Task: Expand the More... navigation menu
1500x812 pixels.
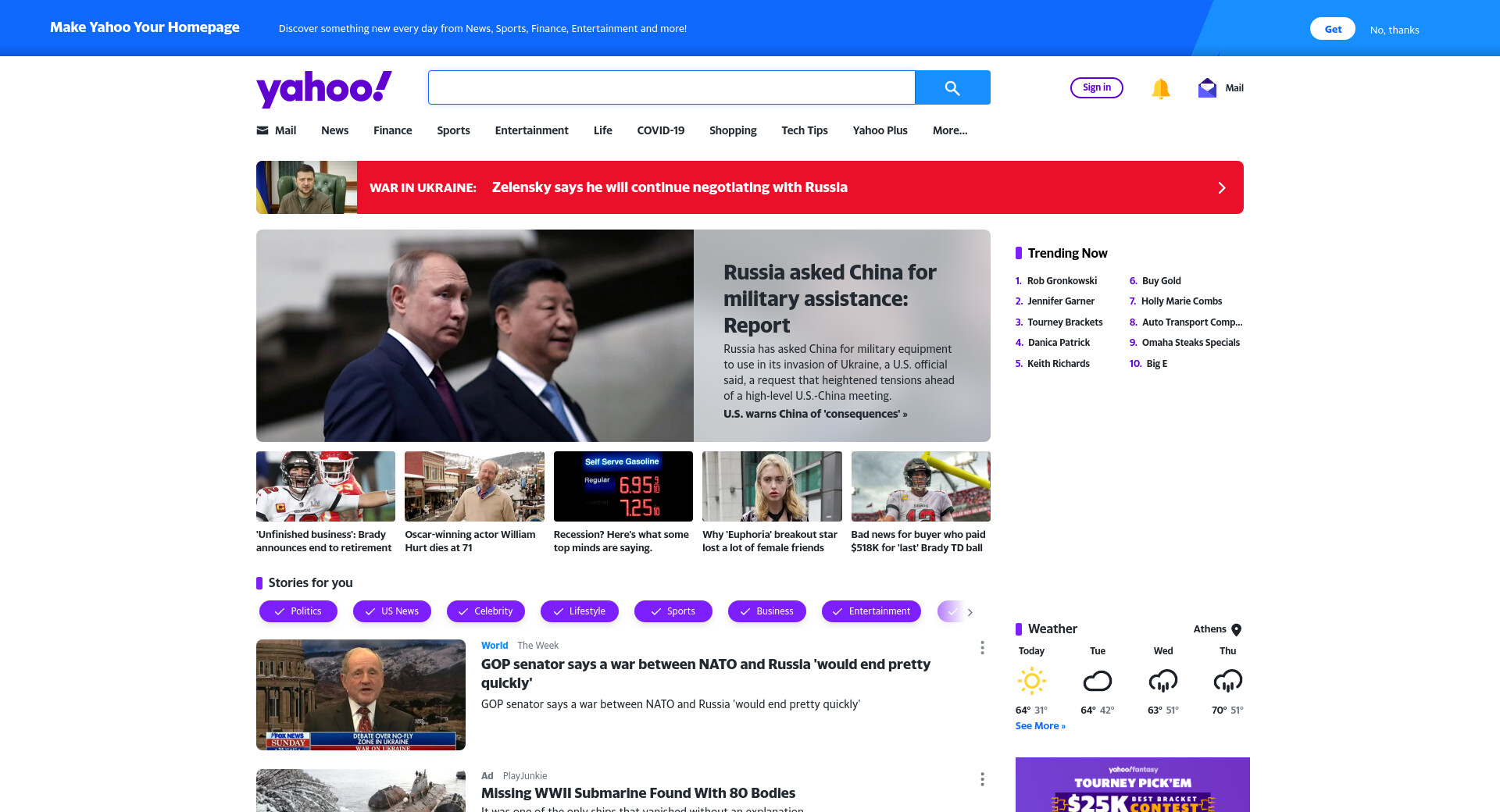Action: coord(950,130)
